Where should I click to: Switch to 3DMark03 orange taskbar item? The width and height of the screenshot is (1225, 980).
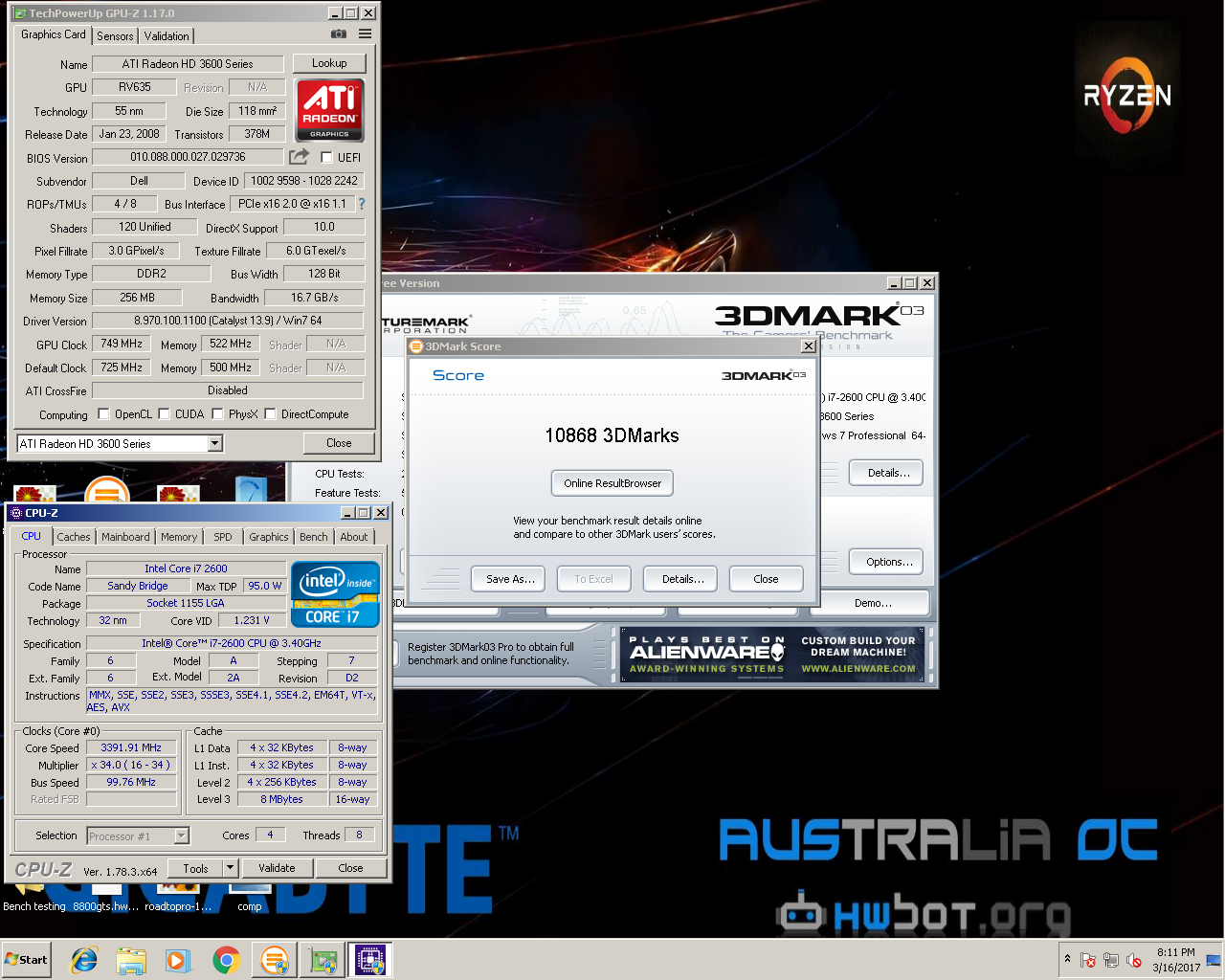click(274, 960)
